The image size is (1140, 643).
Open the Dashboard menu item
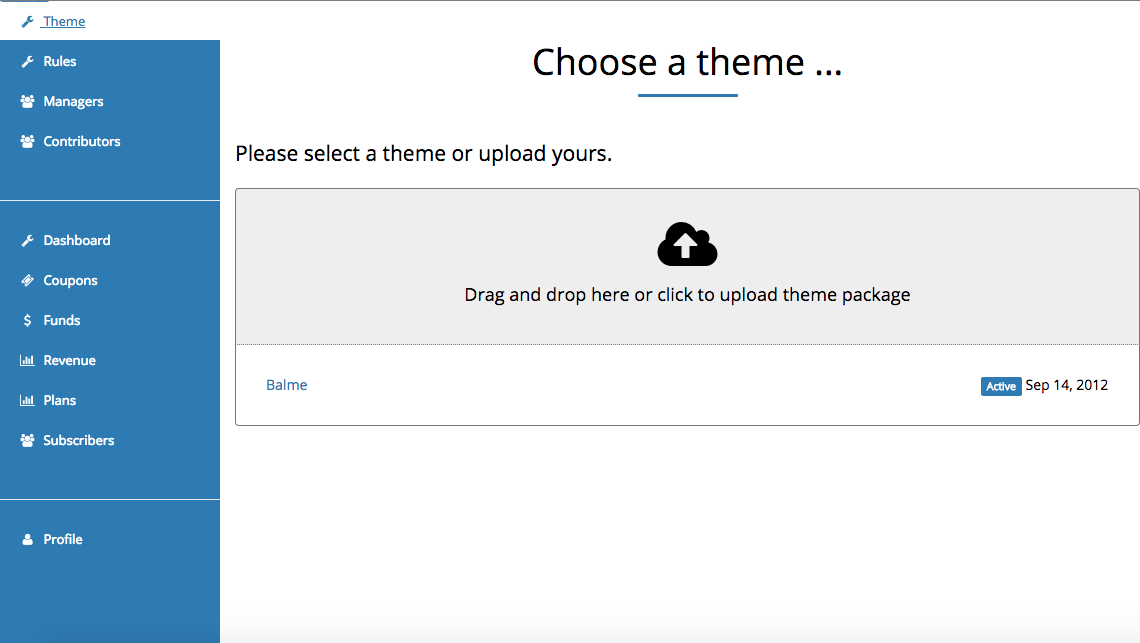(x=110, y=240)
